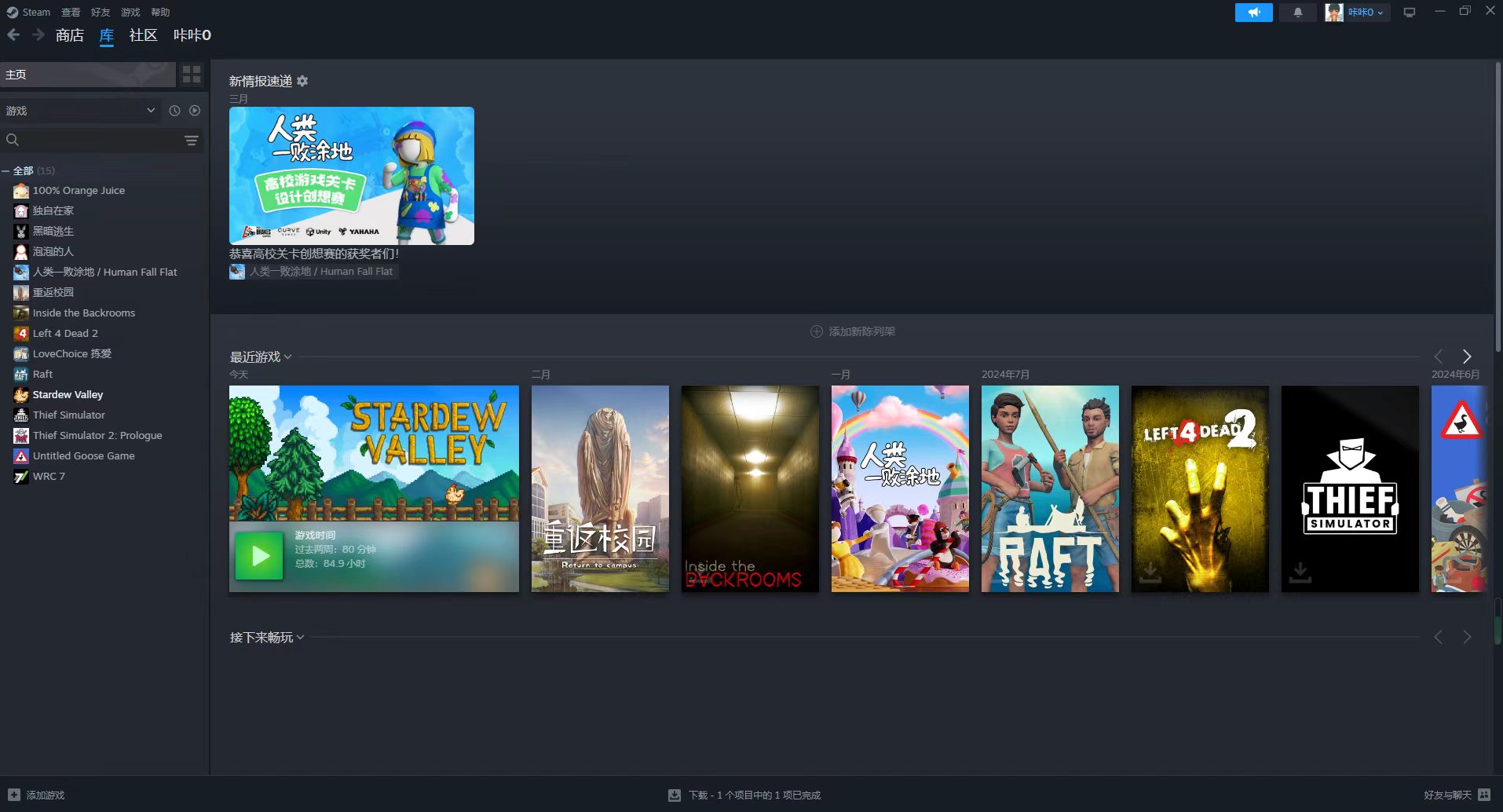Show next recent games with right arrow

click(x=1467, y=357)
